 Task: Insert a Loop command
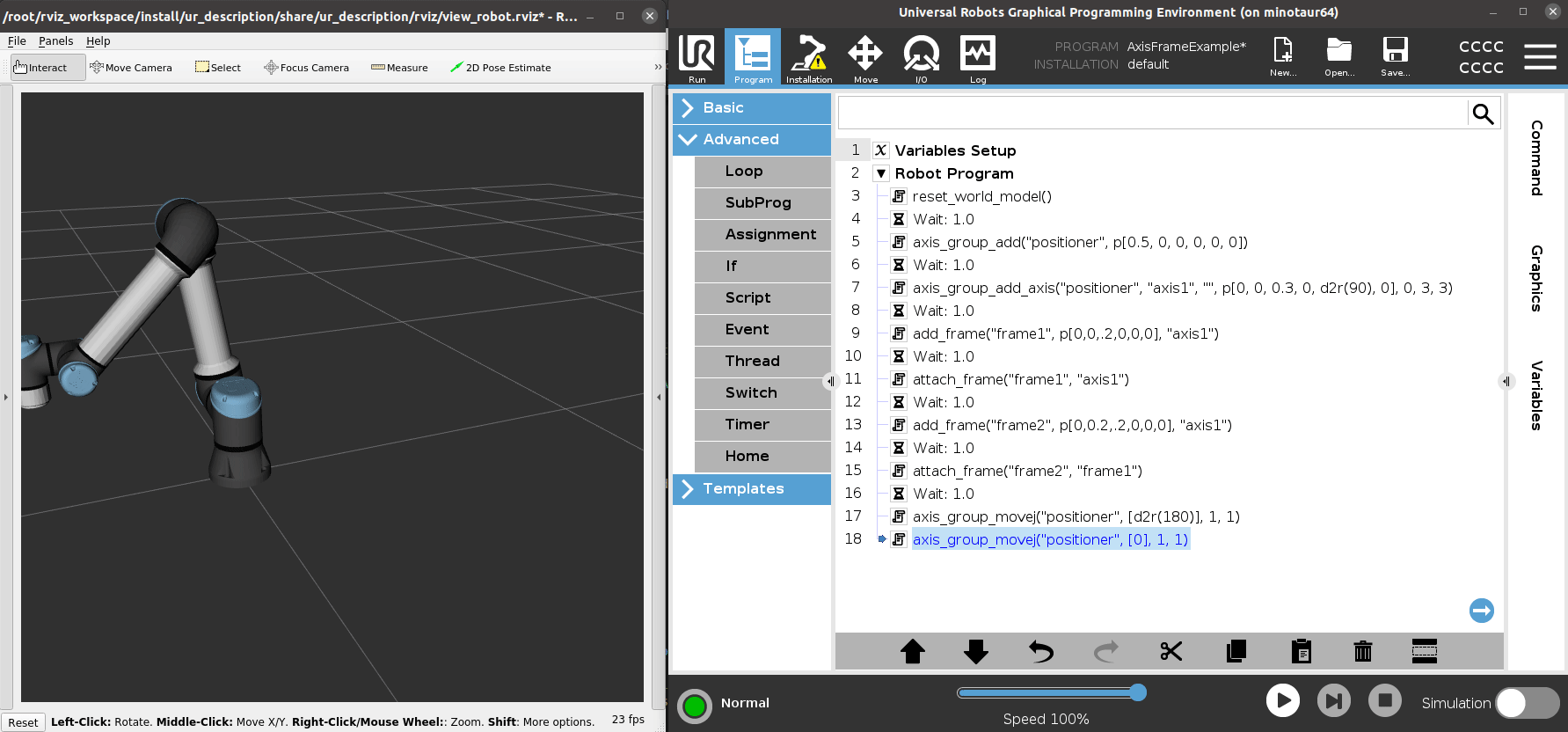point(762,172)
